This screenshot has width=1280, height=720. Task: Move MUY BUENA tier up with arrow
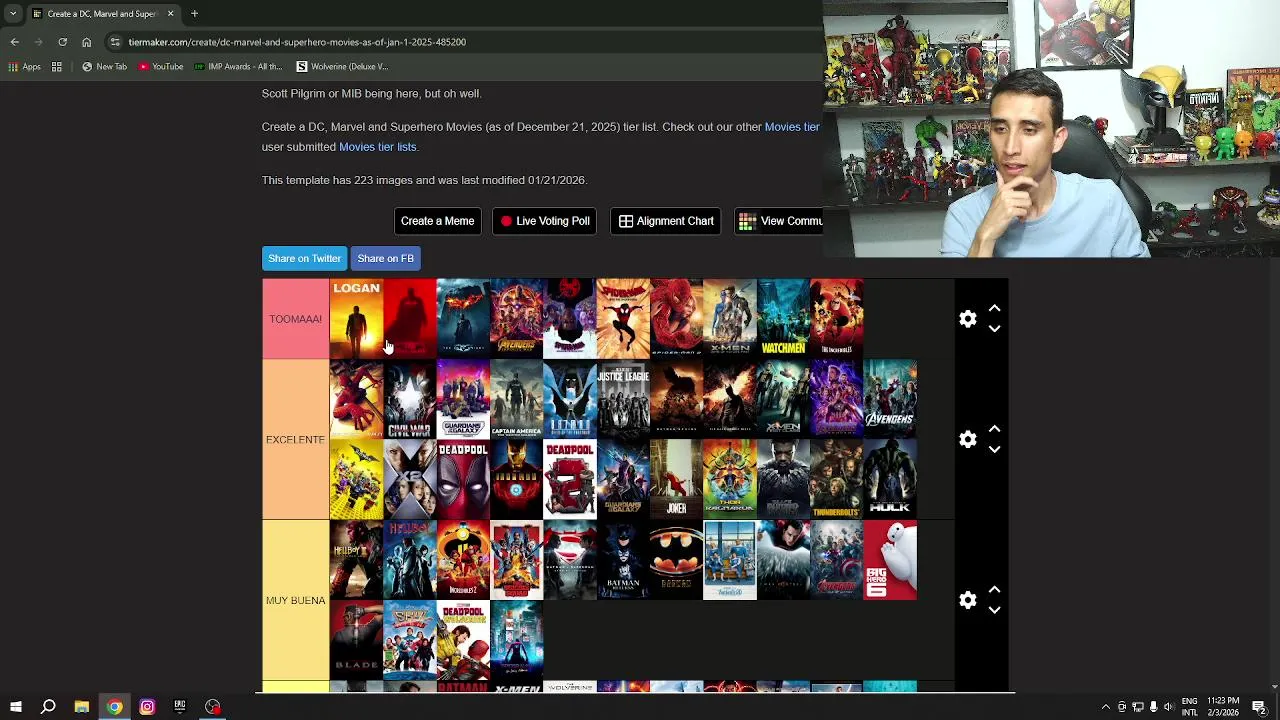tap(994, 590)
